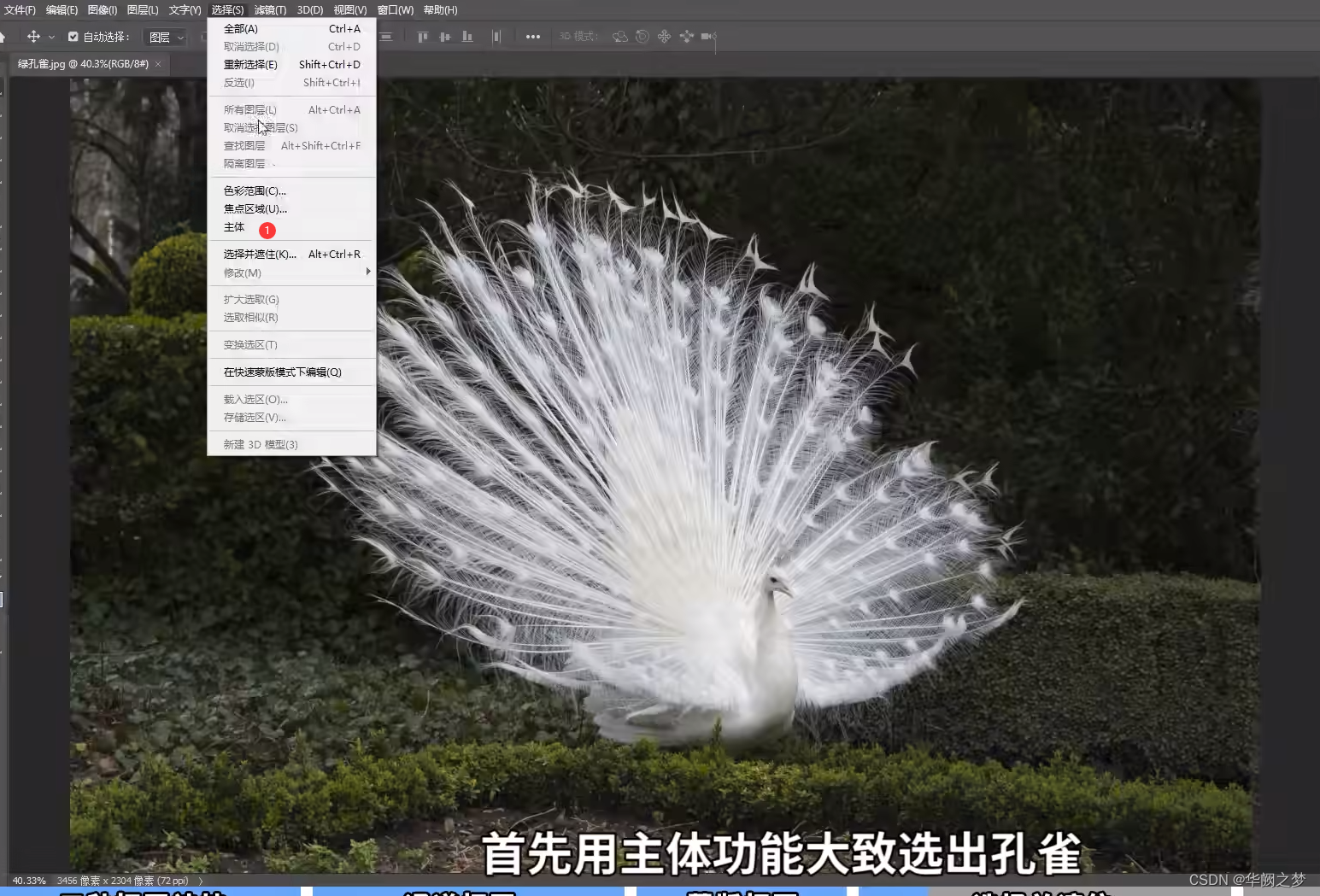Open the 视图(V) menu

click(350, 10)
